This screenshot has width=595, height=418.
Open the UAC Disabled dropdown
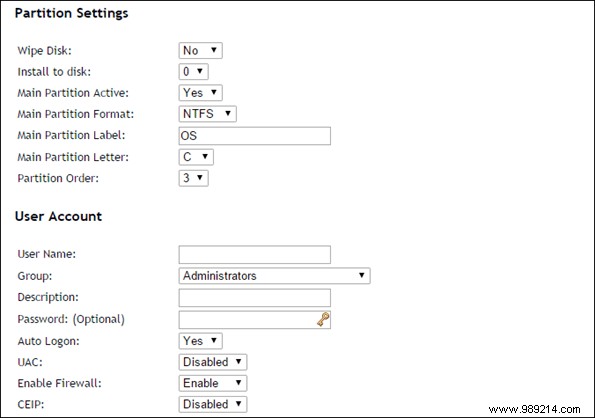coord(213,362)
